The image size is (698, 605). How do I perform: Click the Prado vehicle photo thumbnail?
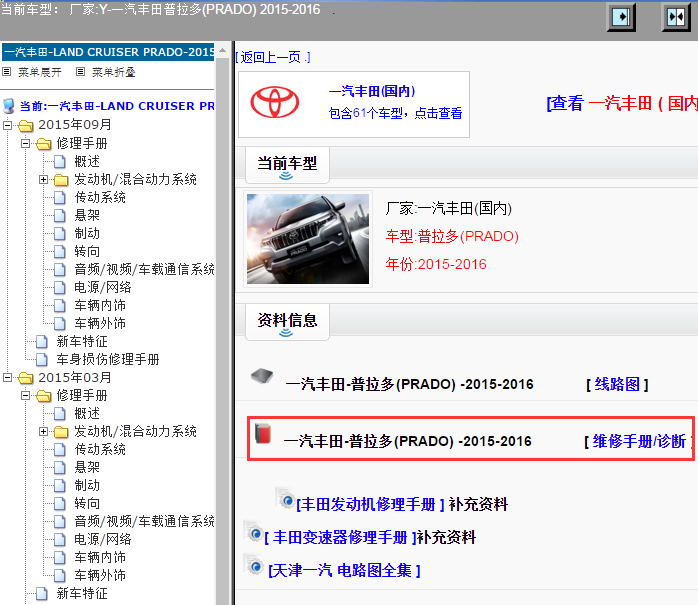tap(308, 239)
